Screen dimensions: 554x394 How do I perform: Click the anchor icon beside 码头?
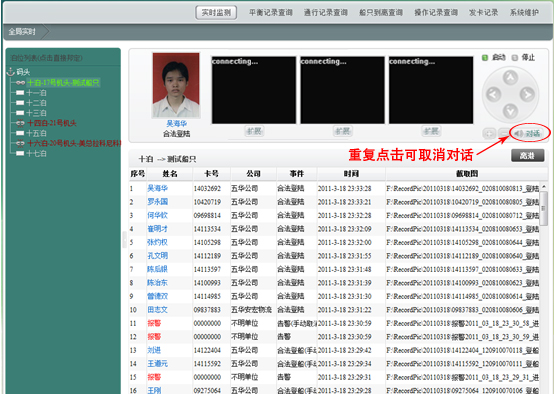point(10,72)
